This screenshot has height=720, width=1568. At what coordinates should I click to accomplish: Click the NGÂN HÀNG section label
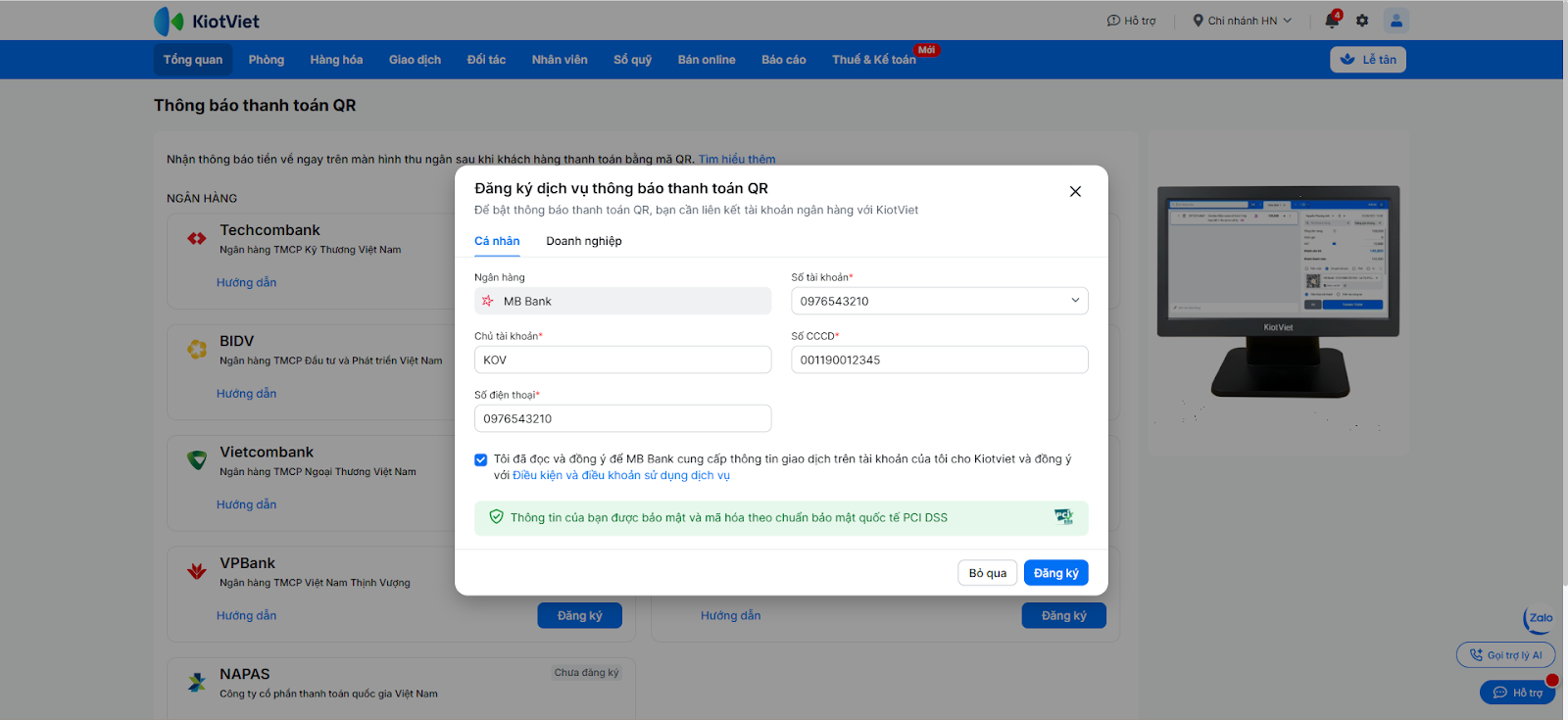202,198
